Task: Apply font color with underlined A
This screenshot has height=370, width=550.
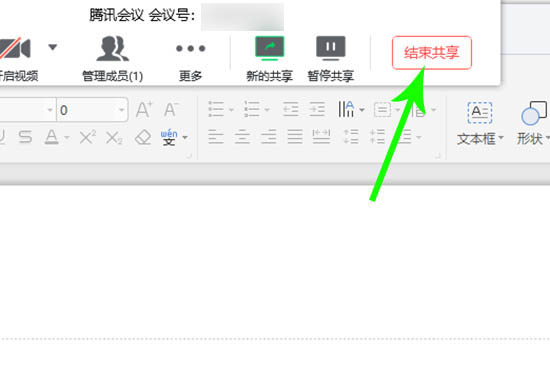Action: 52,137
